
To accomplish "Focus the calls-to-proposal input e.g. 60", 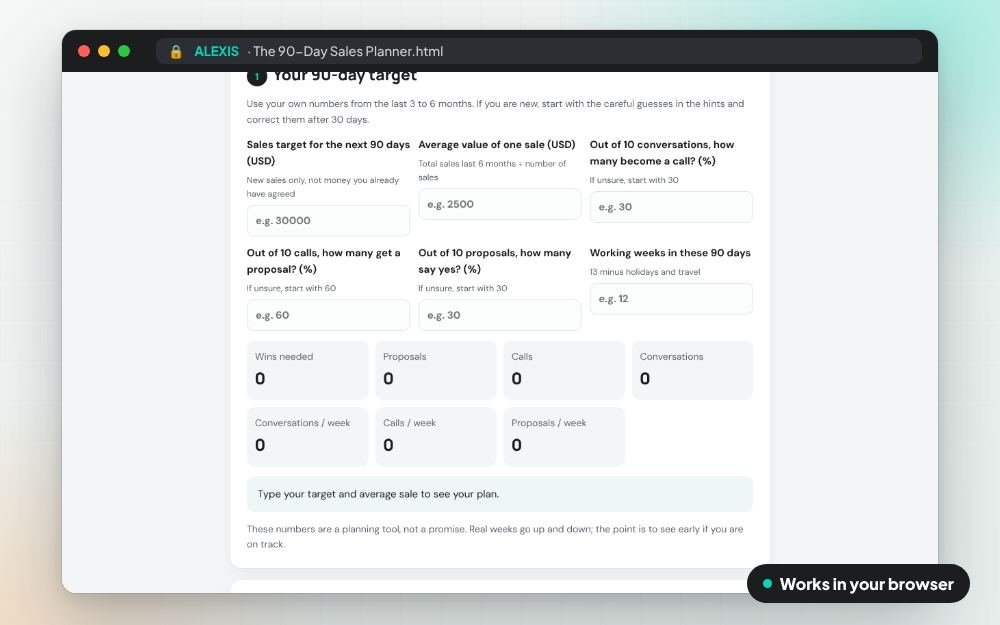I will (x=328, y=315).
